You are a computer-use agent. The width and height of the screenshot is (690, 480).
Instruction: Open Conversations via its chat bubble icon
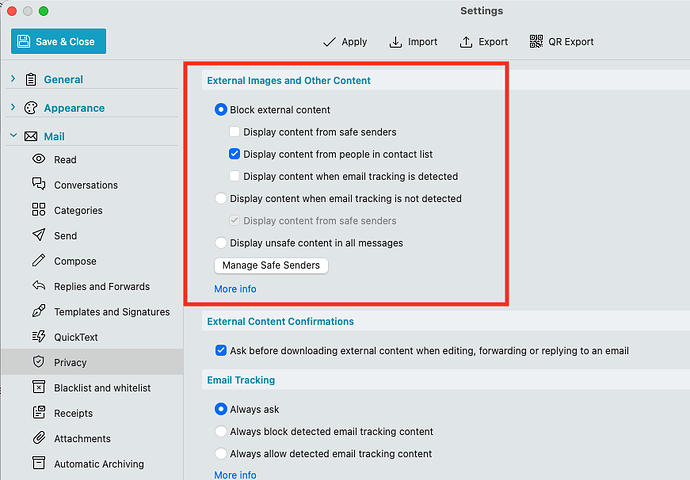click(x=39, y=185)
